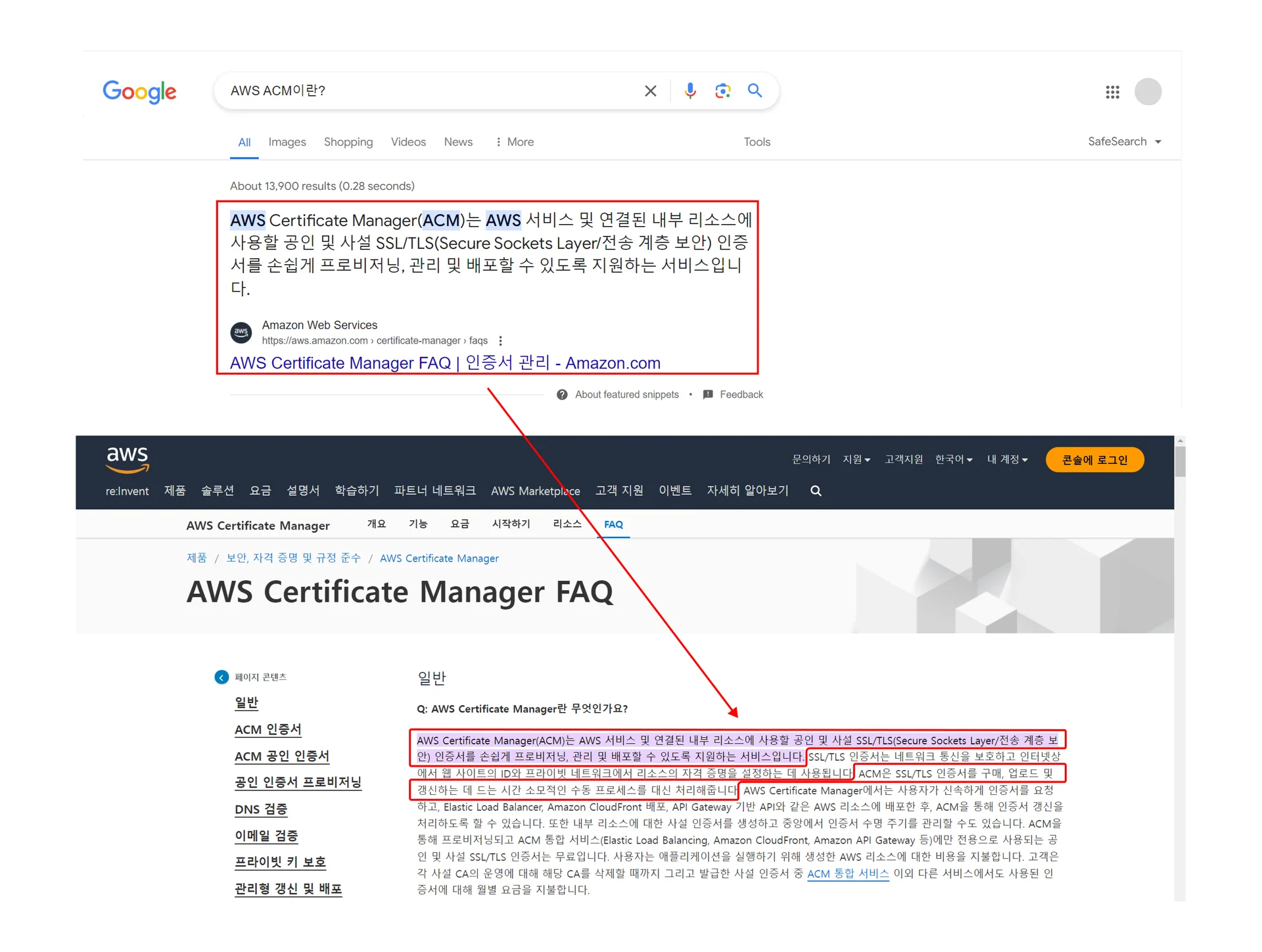The height and width of the screenshot is (952, 1262).
Task: Click the blue magnifier search icon
Action: pos(755,91)
